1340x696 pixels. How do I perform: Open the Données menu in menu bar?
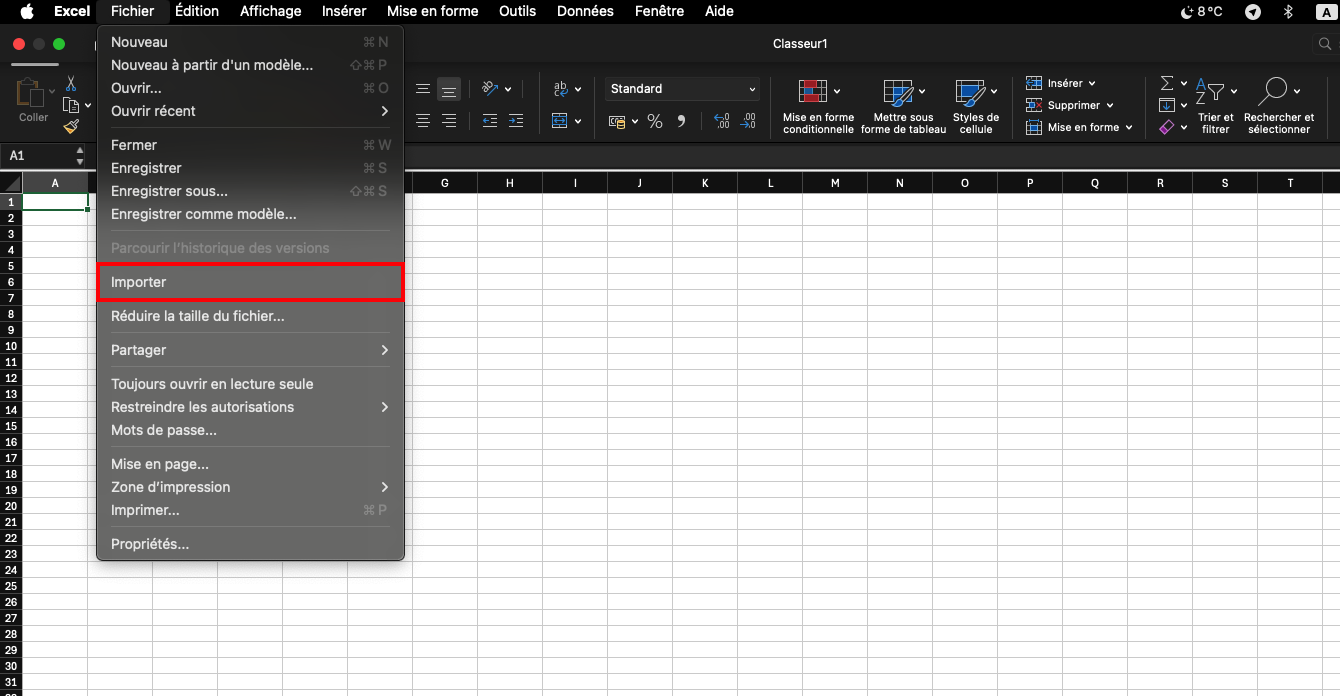(x=585, y=11)
